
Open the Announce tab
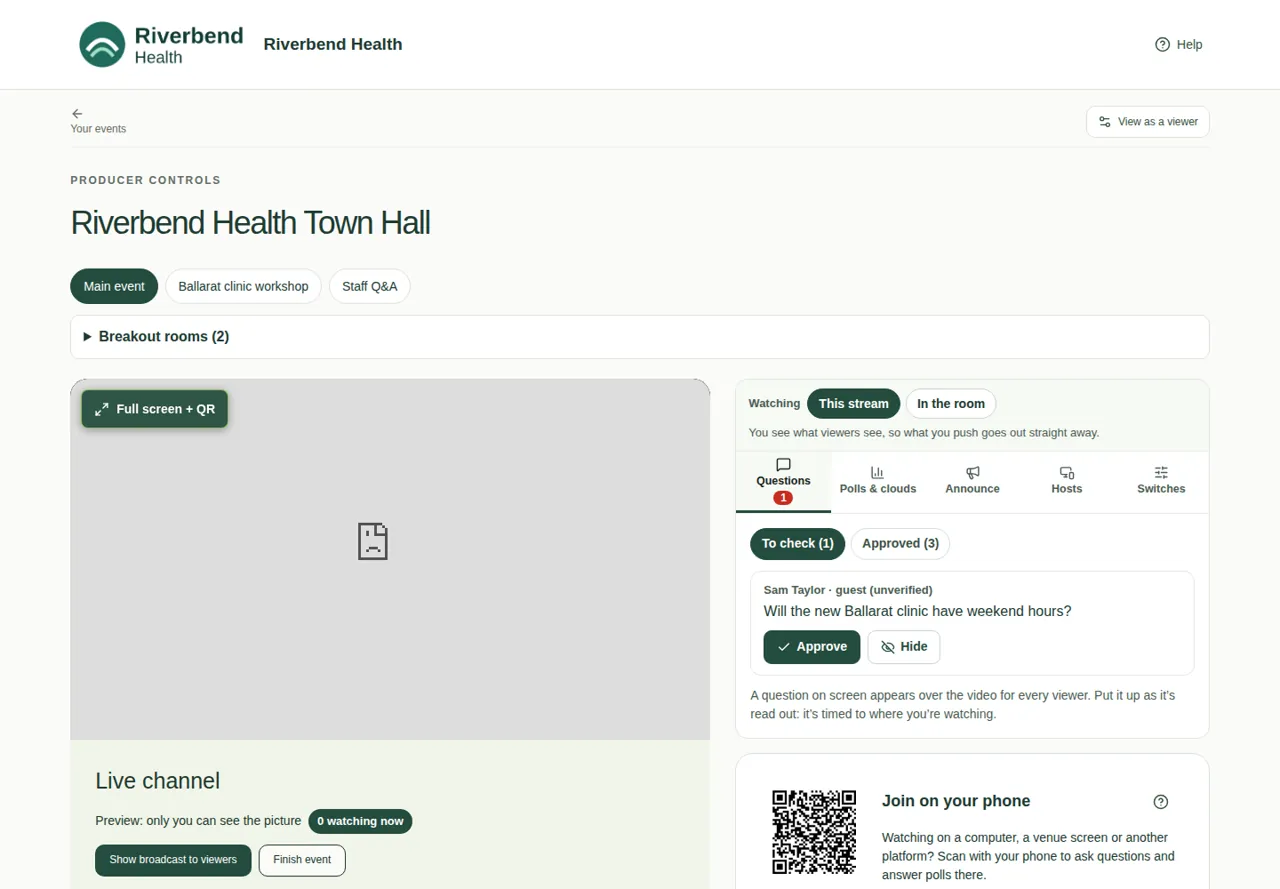[x=972, y=482]
